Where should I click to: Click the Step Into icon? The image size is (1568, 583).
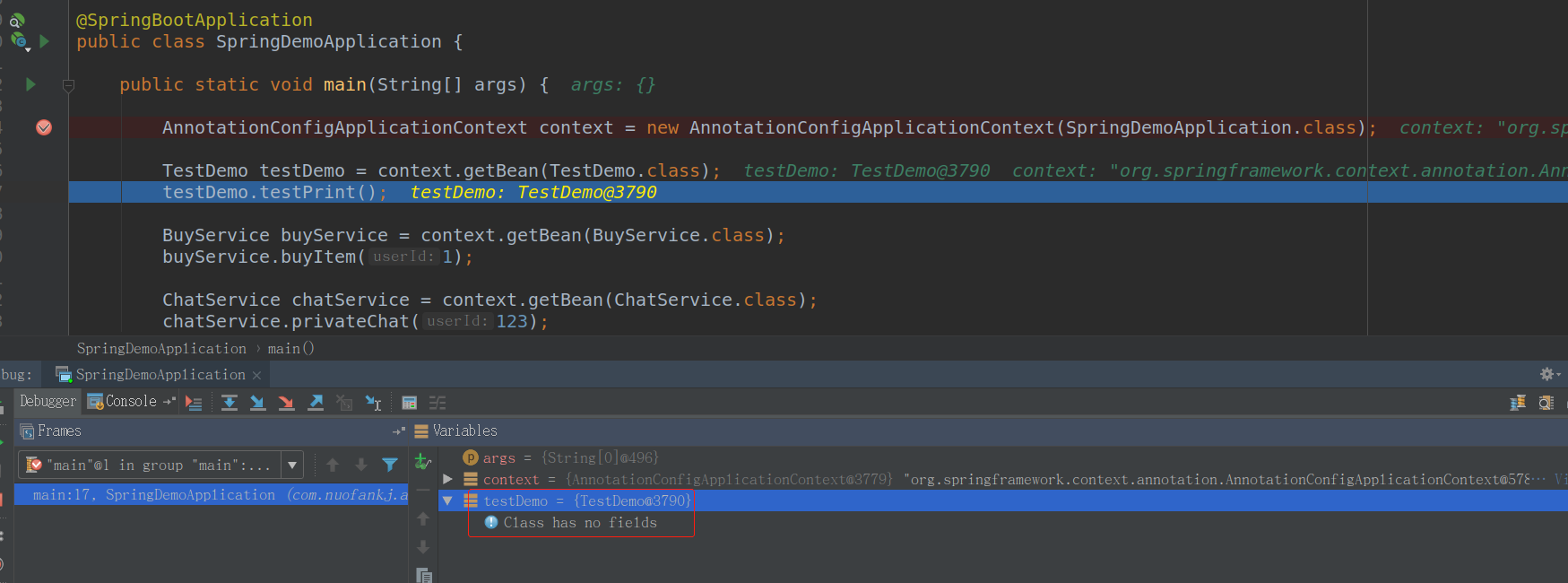[x=258, y=403]
